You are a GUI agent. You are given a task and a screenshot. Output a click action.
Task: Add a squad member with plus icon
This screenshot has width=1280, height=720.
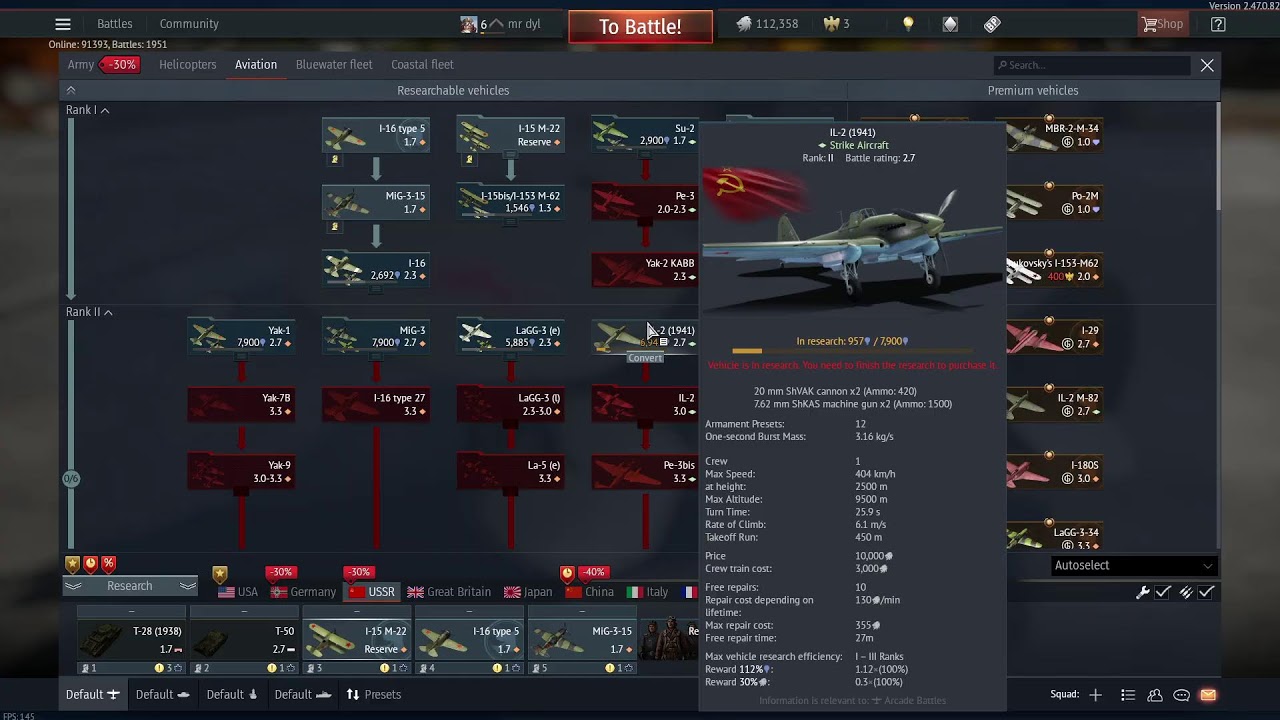tap(1096, 695)
